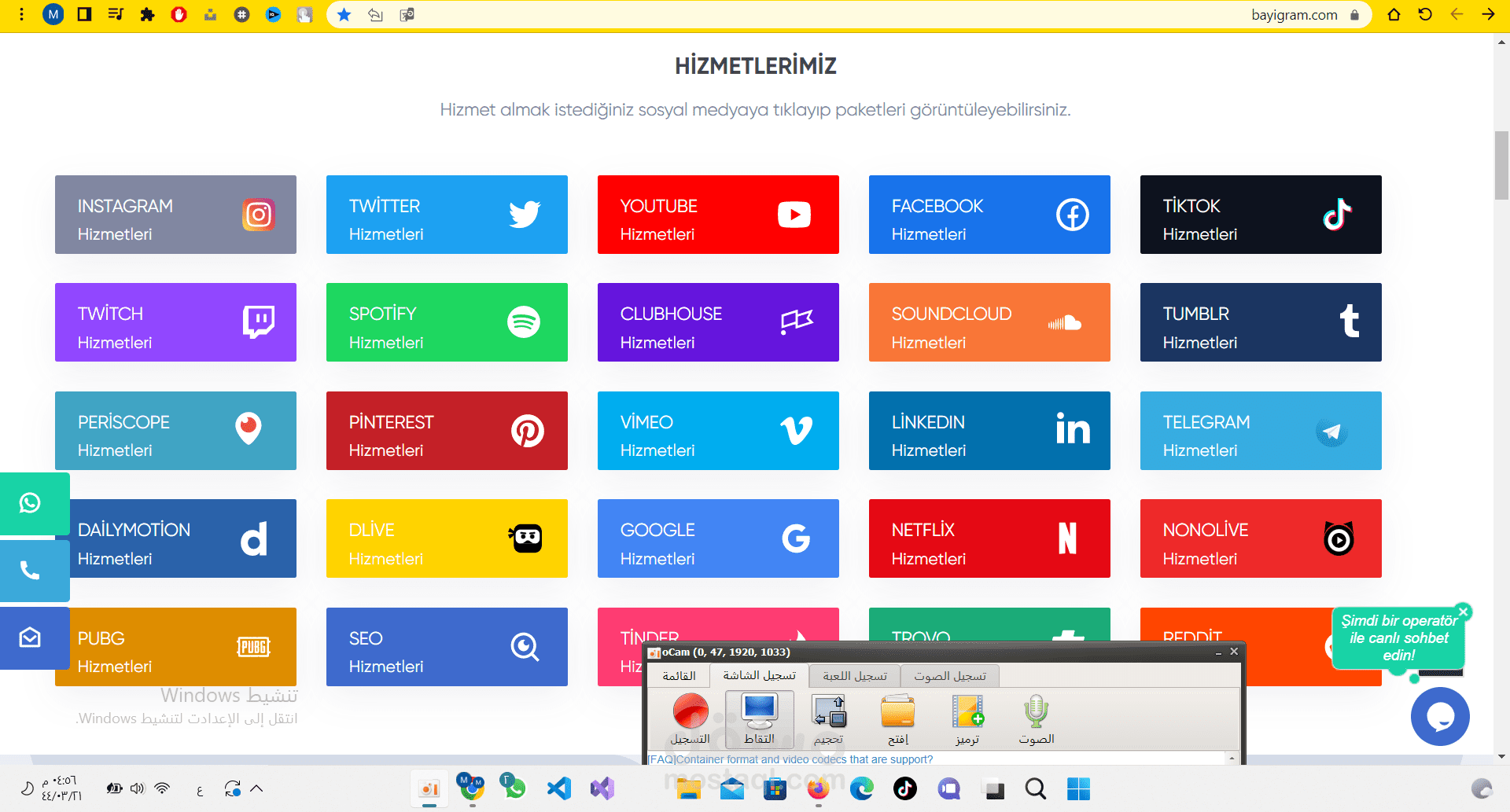Screen dimensions: 1510x812
Task: Choose the Vimeo Hizmetleri card
Action: pyautogui.click(x=718, y=431)
